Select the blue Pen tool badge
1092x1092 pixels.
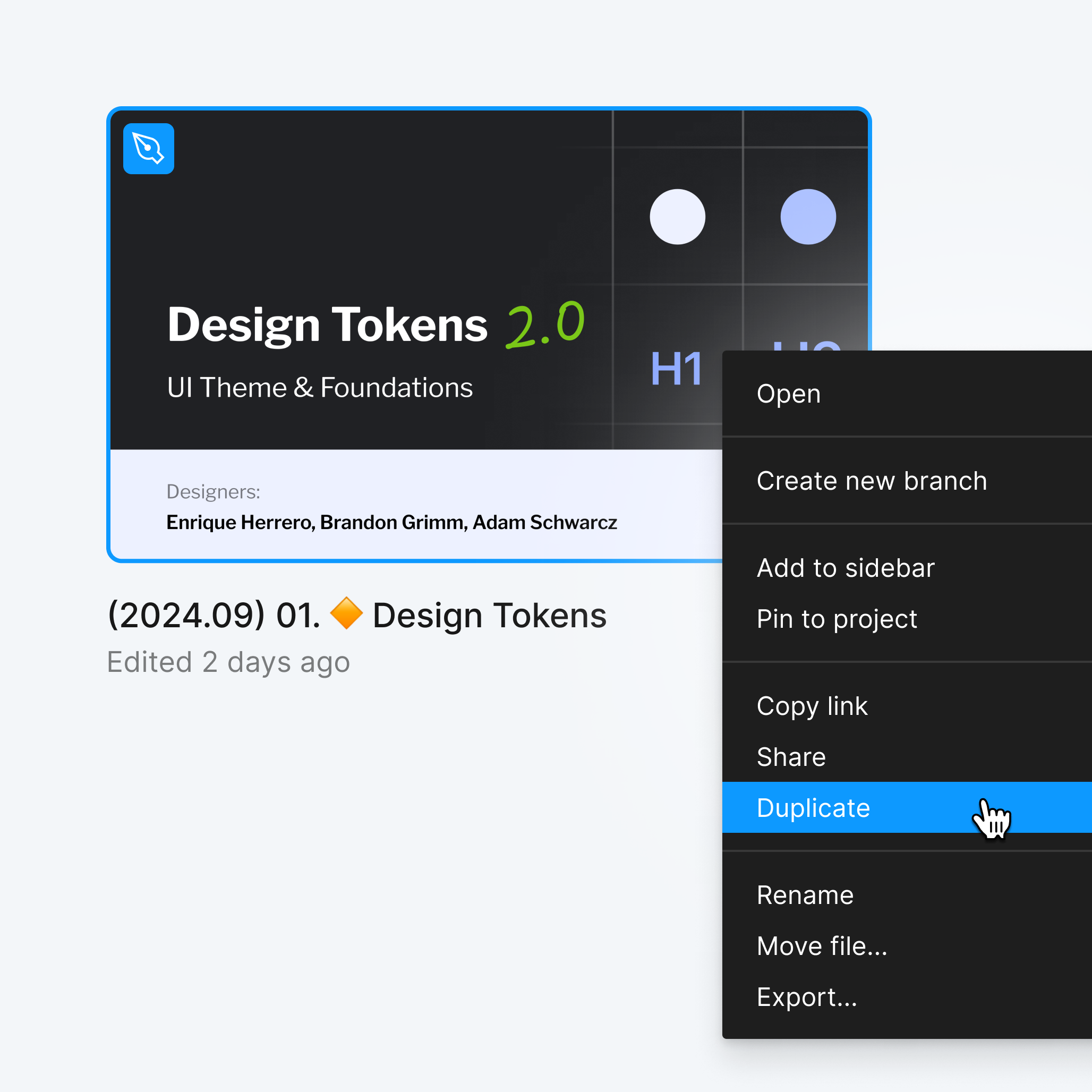coord(148,148)
